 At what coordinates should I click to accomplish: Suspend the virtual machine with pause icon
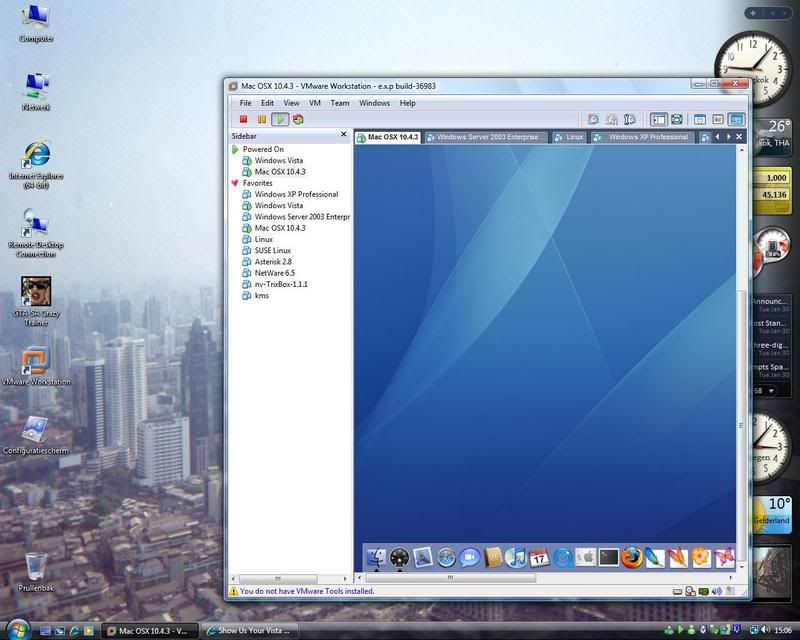(262, 119)
